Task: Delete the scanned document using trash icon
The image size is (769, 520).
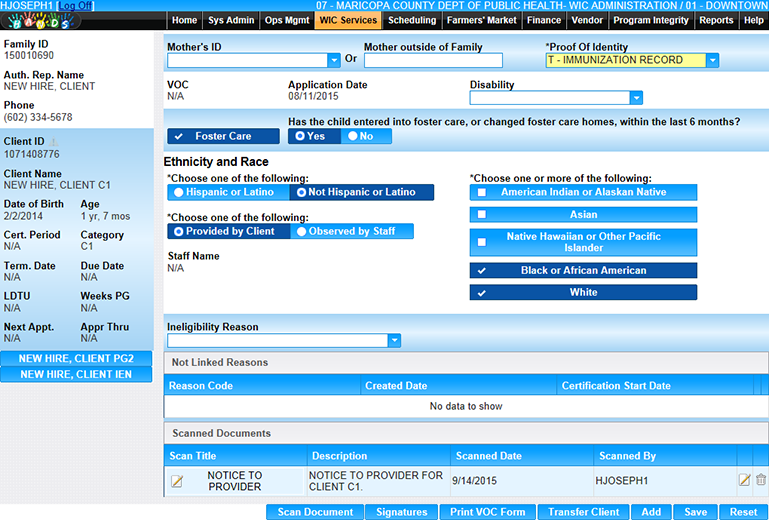Action: pyautogui.click(x=761, y=481)
